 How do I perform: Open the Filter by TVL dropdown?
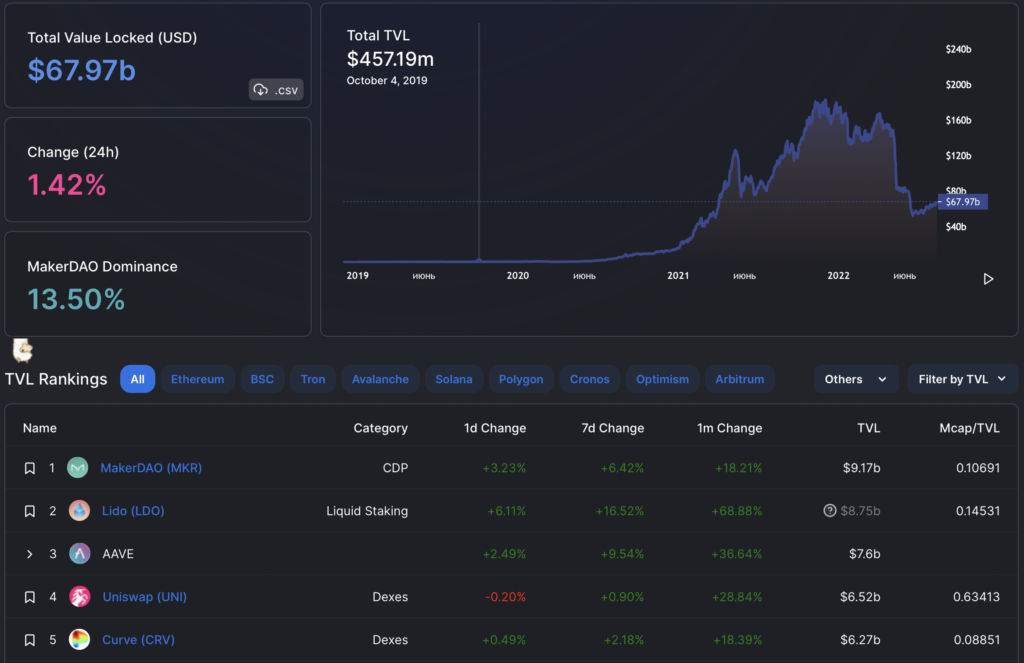click(962, 379)
